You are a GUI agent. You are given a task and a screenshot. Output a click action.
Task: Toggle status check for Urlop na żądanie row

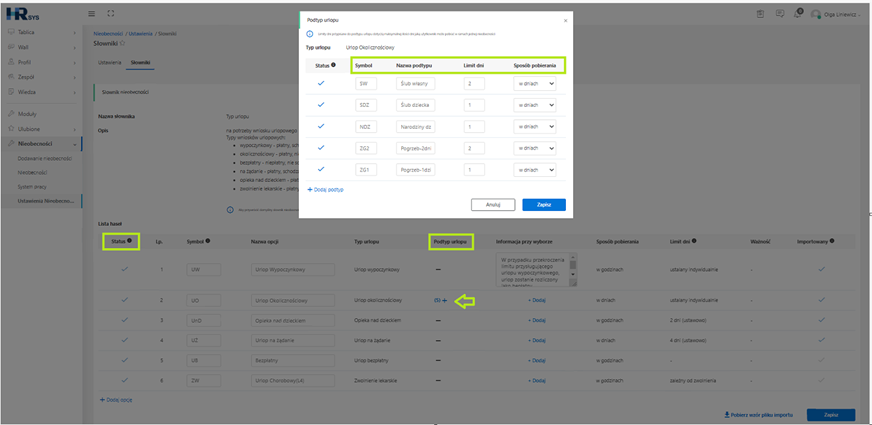click(x=125, y=339)
